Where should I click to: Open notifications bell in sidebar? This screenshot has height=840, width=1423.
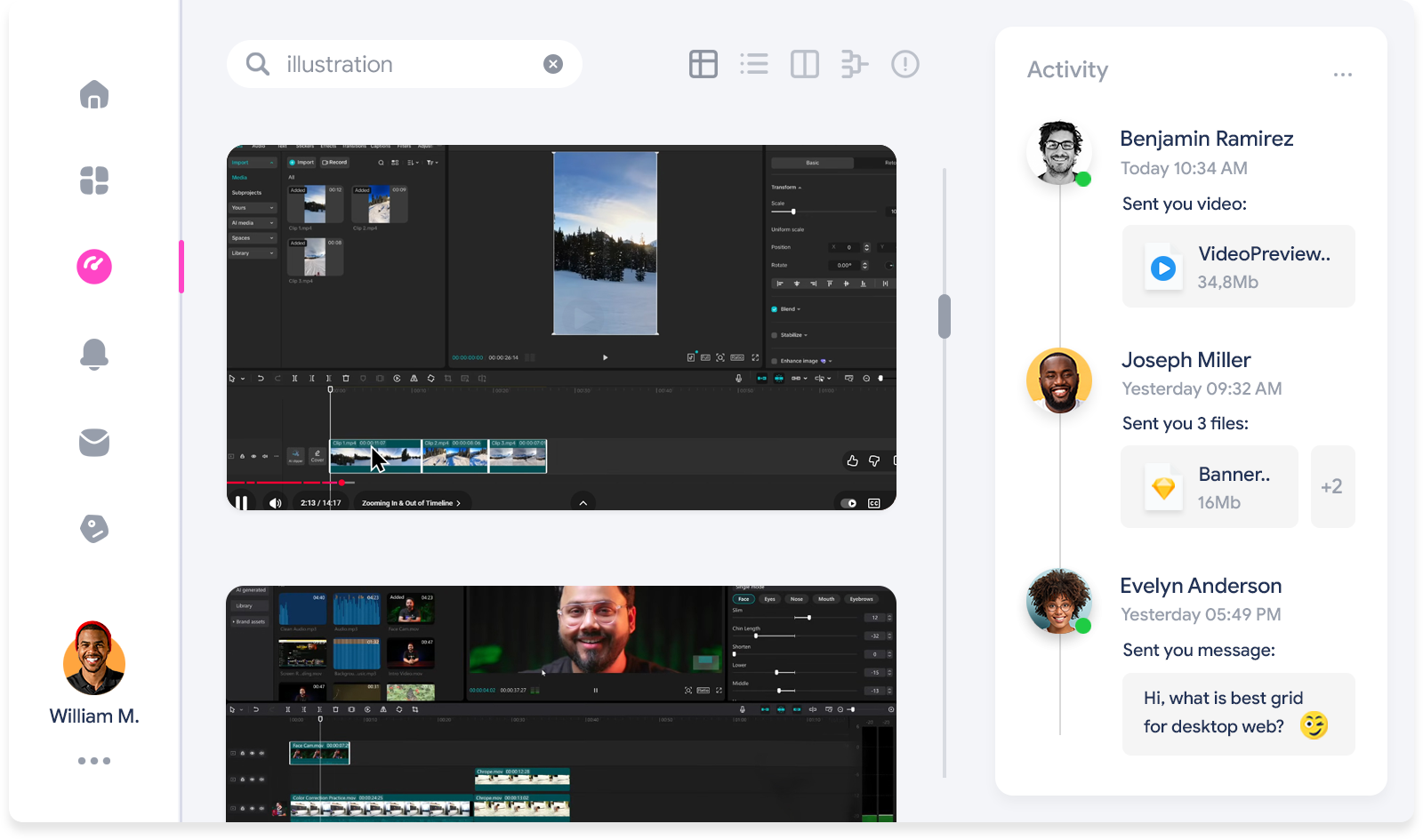tap(94, 354)
